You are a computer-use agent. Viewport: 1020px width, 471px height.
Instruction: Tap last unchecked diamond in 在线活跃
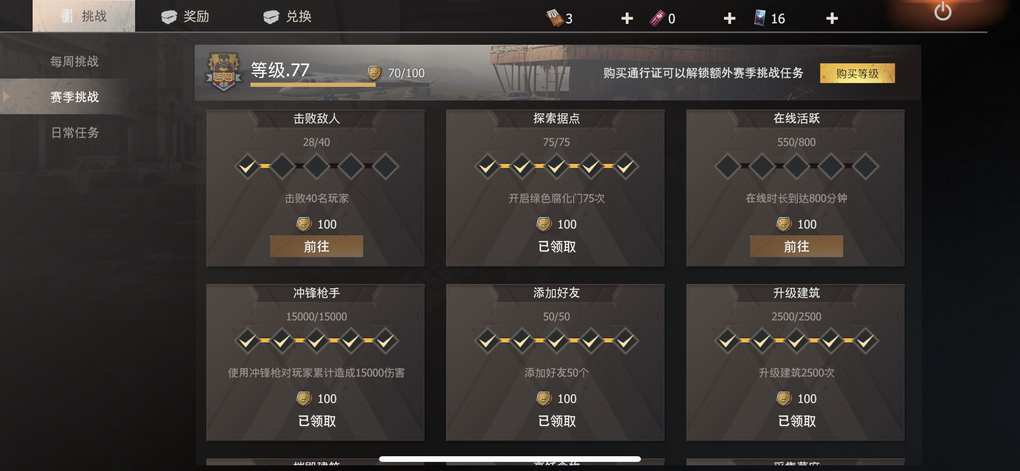click(865, 167)
